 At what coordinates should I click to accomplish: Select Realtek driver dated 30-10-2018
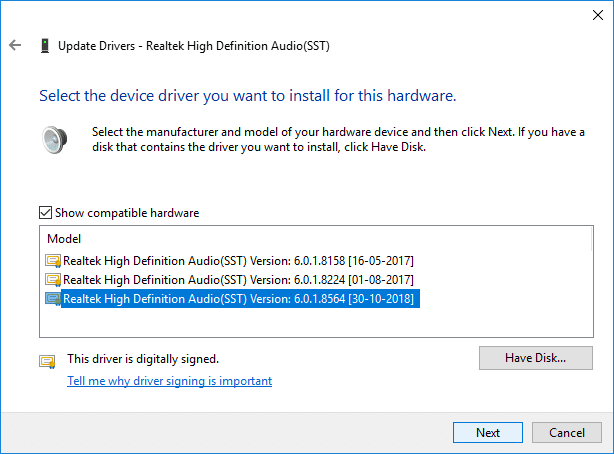coord(238,299)
